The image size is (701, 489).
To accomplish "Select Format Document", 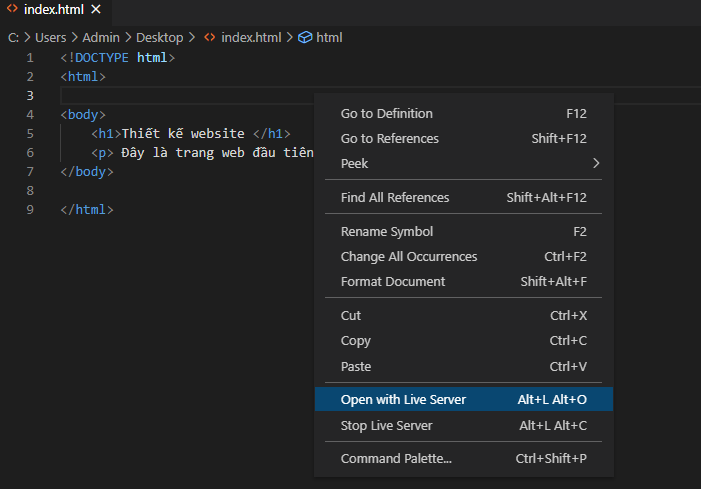I will point(464,282).
